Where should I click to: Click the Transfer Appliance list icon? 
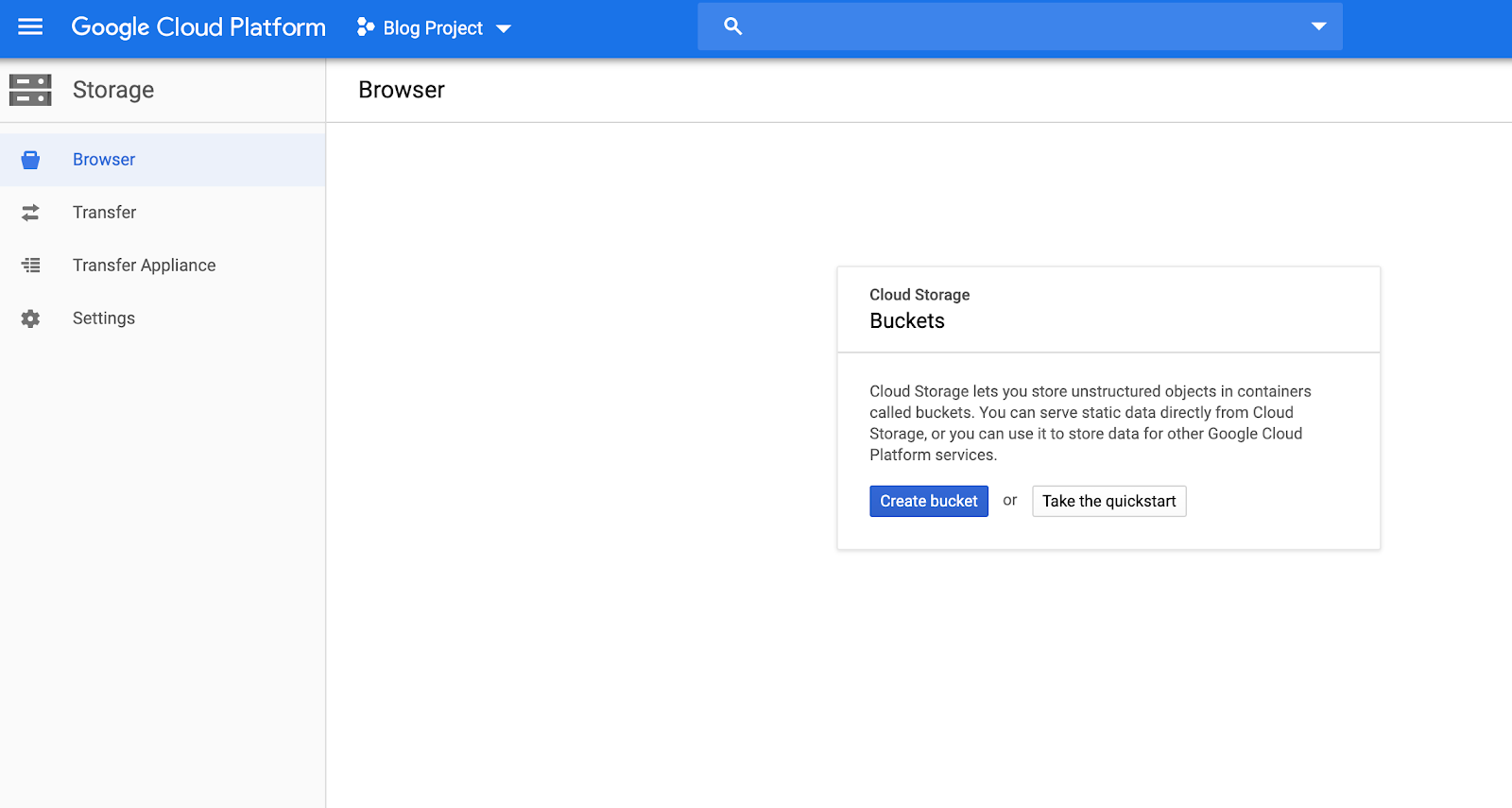31,266
